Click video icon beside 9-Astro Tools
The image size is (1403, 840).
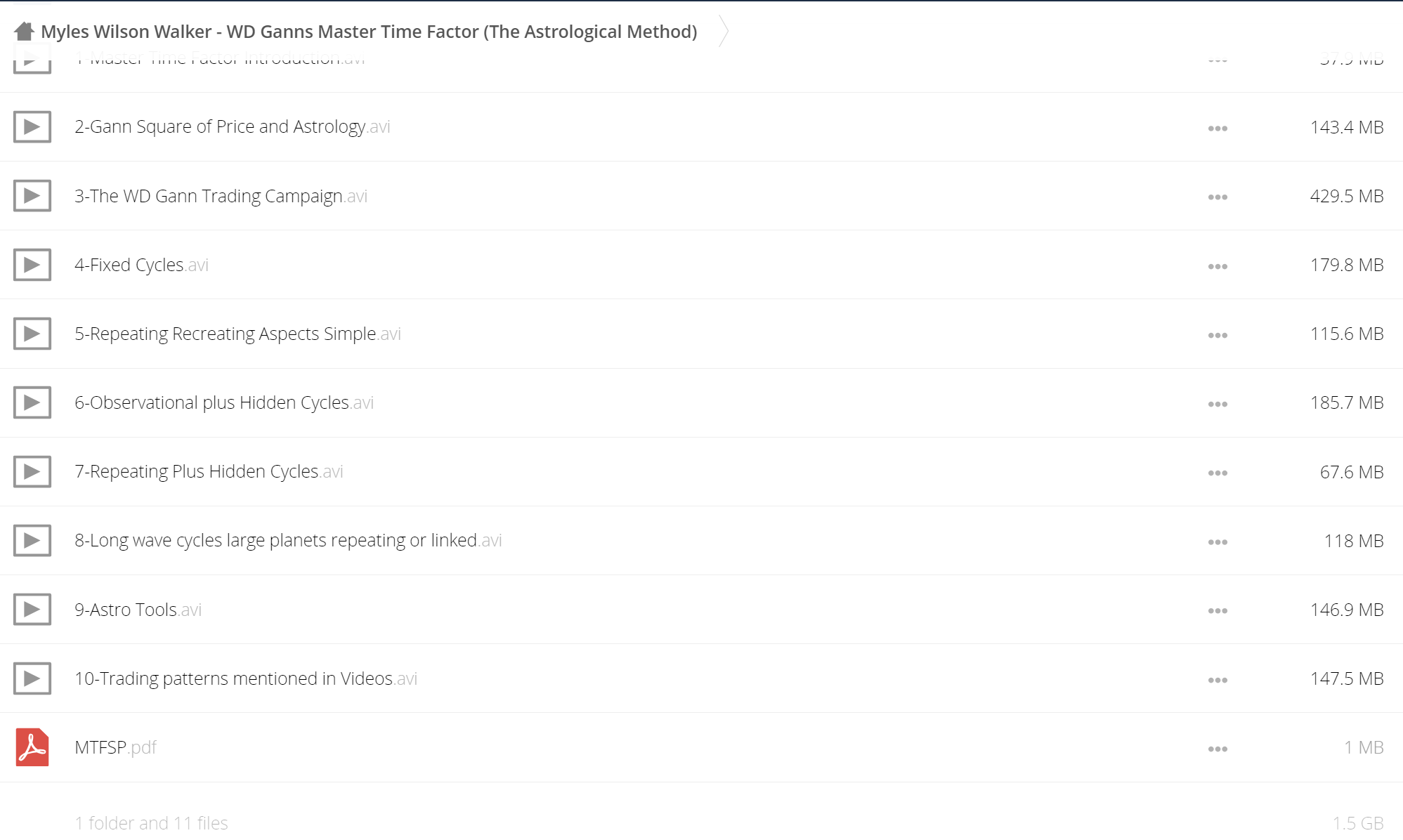point(32,610)
